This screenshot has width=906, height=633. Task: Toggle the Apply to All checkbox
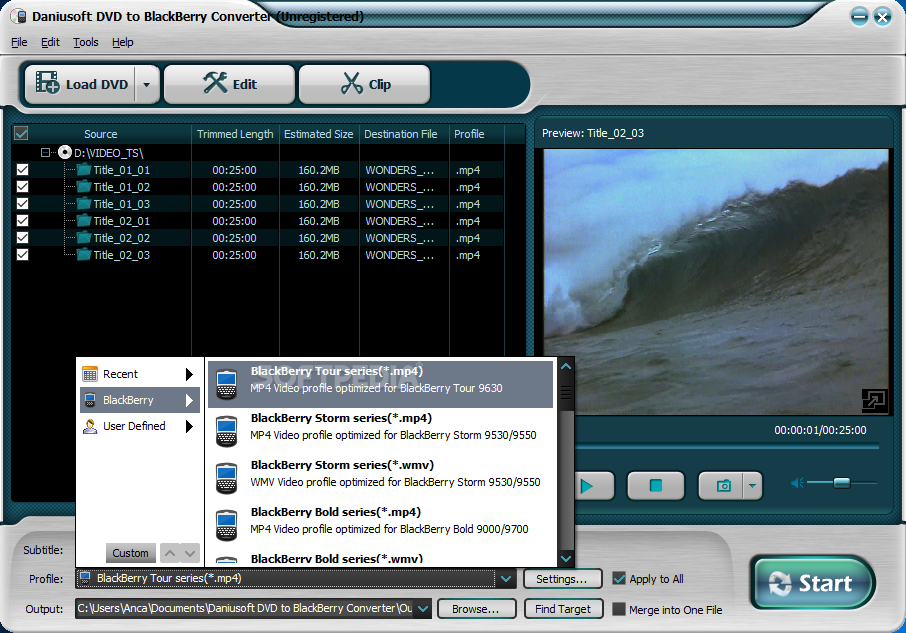point(619,579)
